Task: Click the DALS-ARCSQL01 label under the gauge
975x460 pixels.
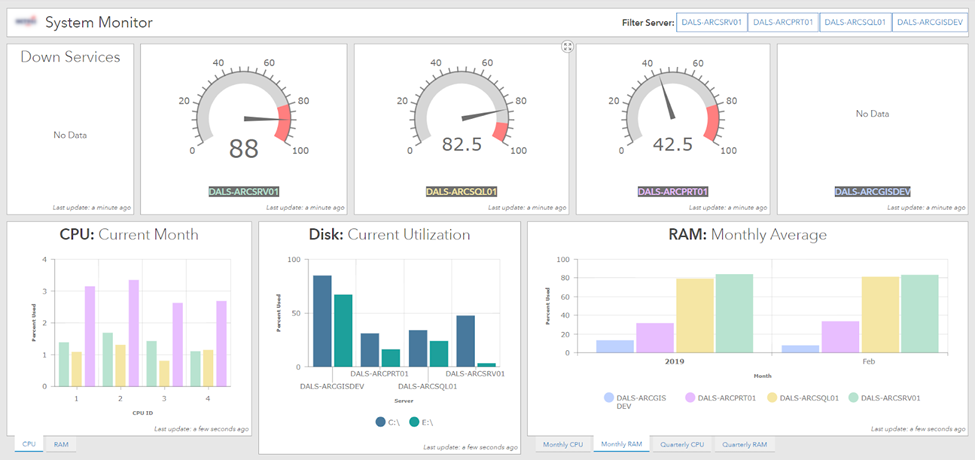Action: point(461,191)
